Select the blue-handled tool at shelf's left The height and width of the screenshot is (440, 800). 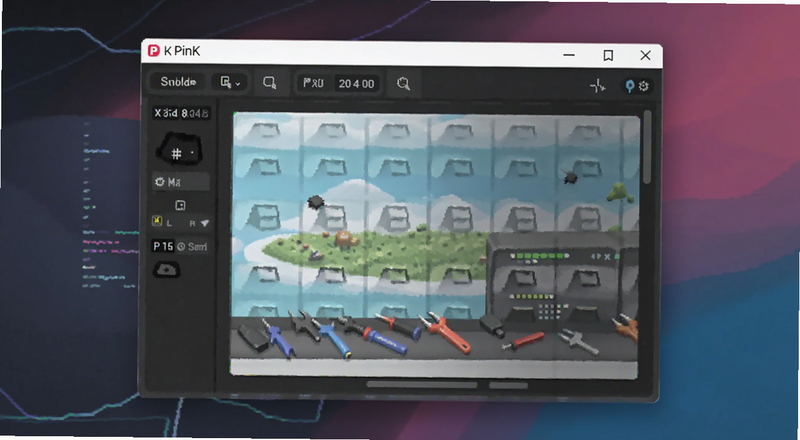[279, 337]
